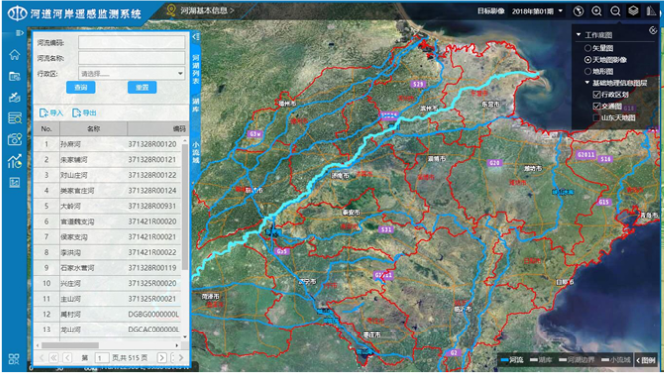The height and width of the screenshot is (374, 664).
Task: Open the list search icon in sidebar
Action: coord(14,118)
